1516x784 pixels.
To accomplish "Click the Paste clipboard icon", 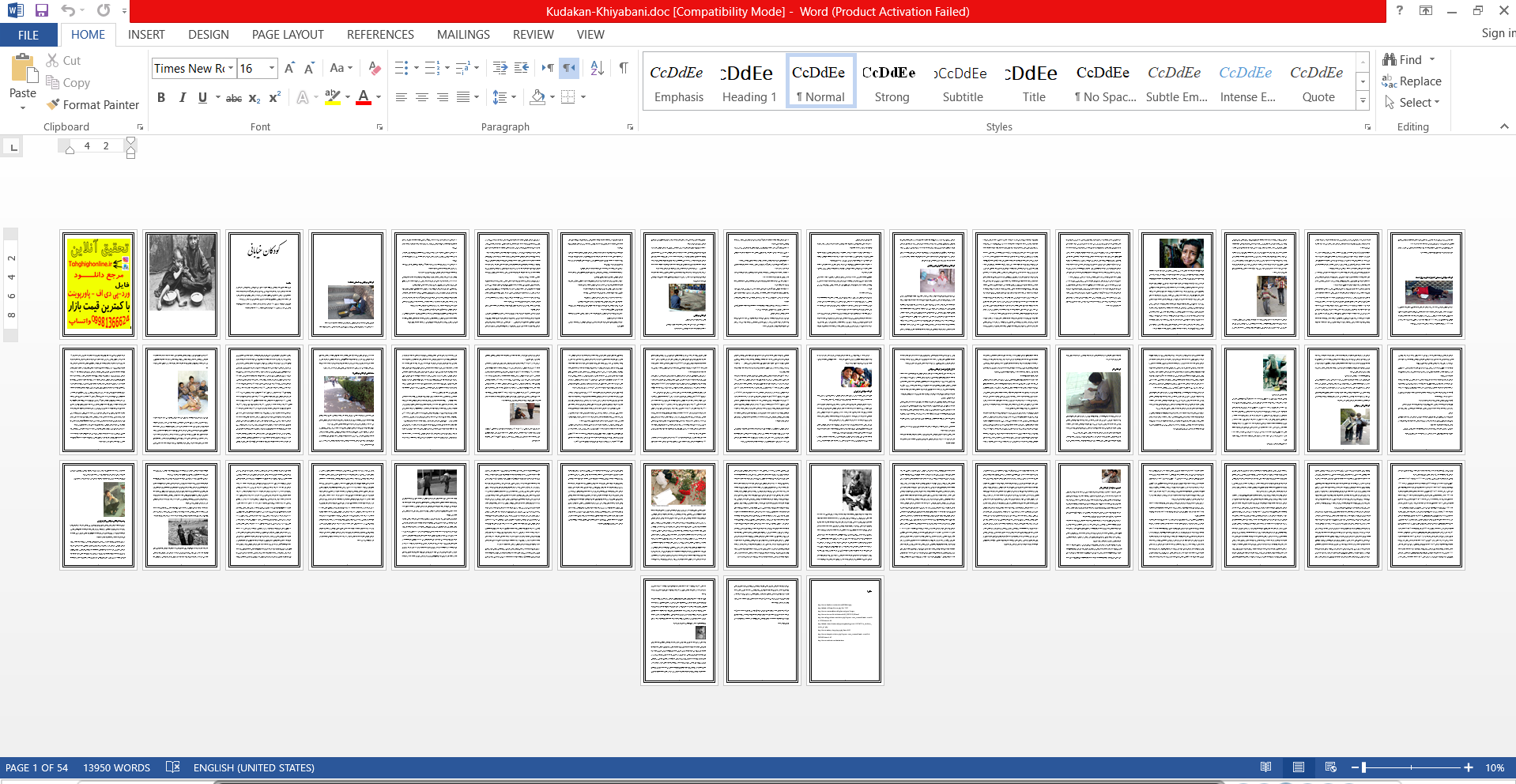I will (x=23, y=70).
